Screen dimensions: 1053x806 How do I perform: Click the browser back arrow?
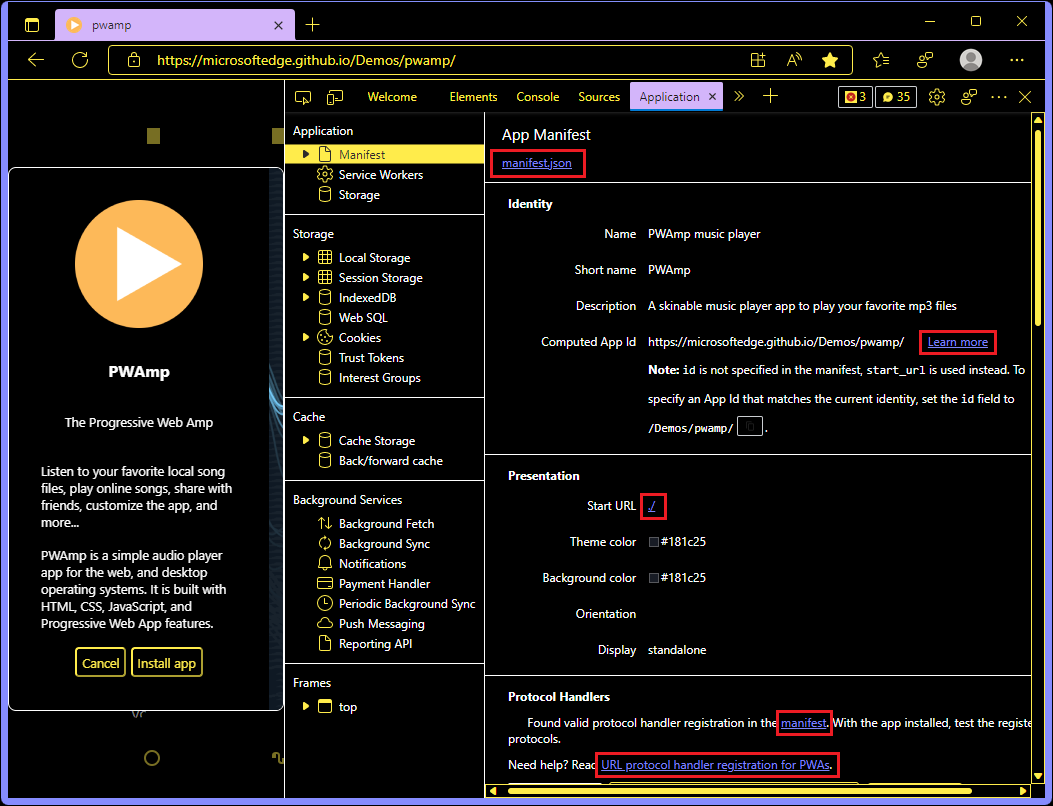point(36,60)
